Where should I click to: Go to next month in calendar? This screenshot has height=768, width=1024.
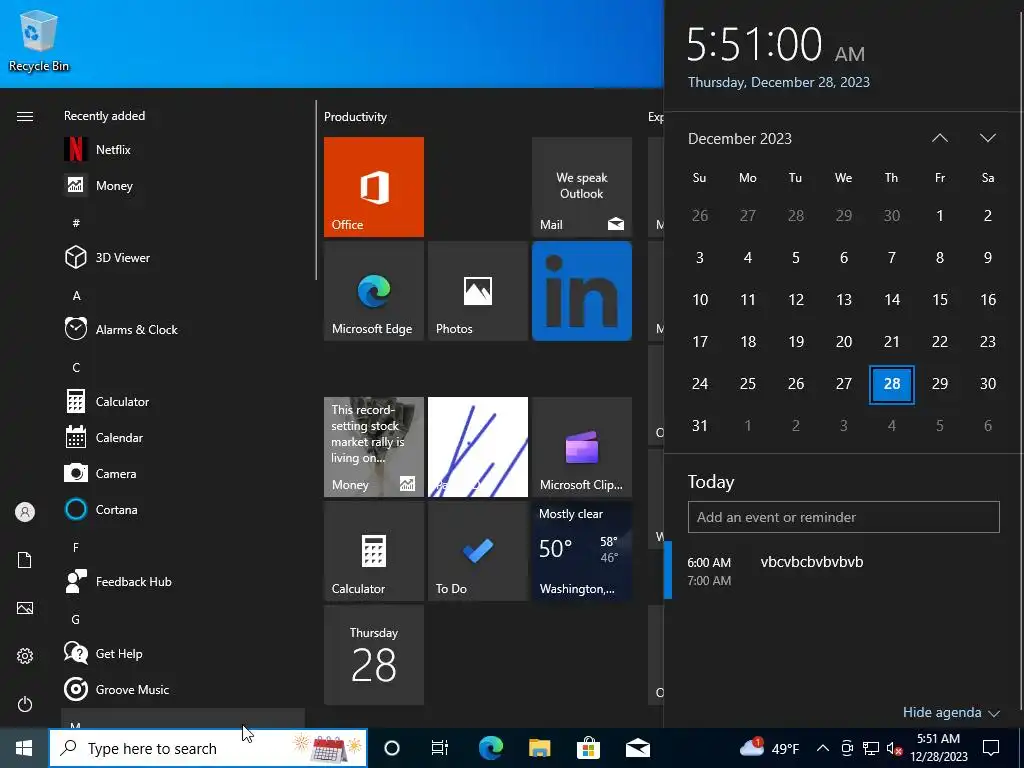[x=987, y=138]
